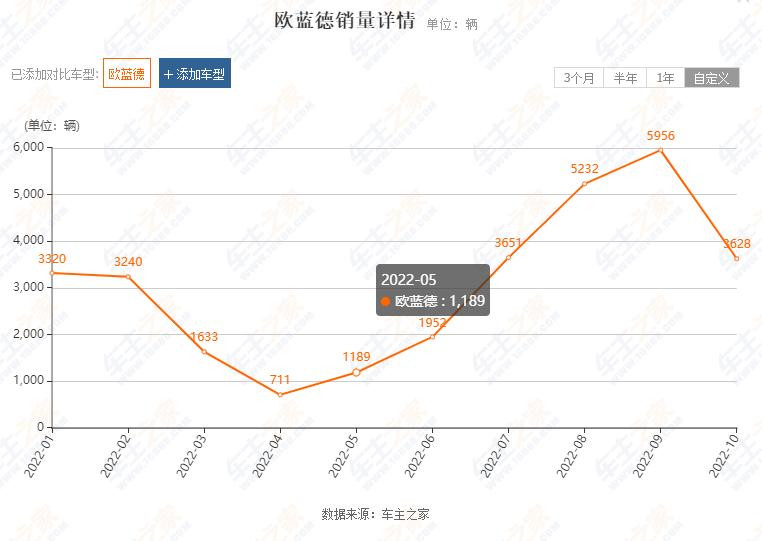Click the 2022-01 data point (3320)

(52, 273)
